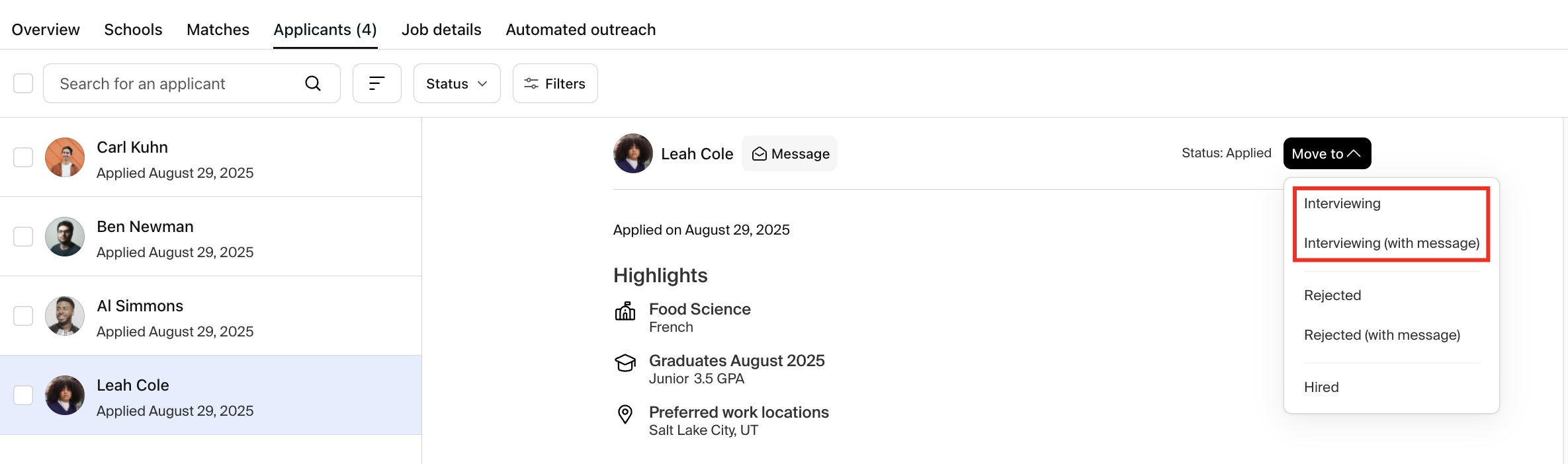This screenshot has width=1568, height=464.
Task: Click the Filters sliders icon
Action: point(531,83)
